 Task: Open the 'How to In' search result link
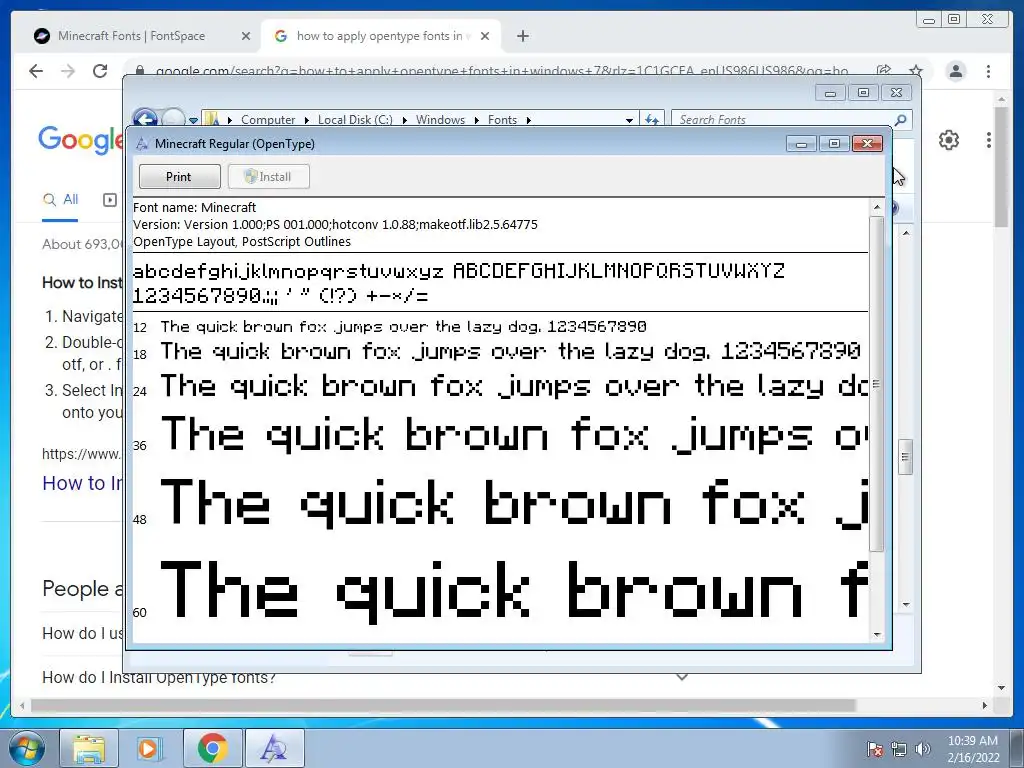pos(82,483)
